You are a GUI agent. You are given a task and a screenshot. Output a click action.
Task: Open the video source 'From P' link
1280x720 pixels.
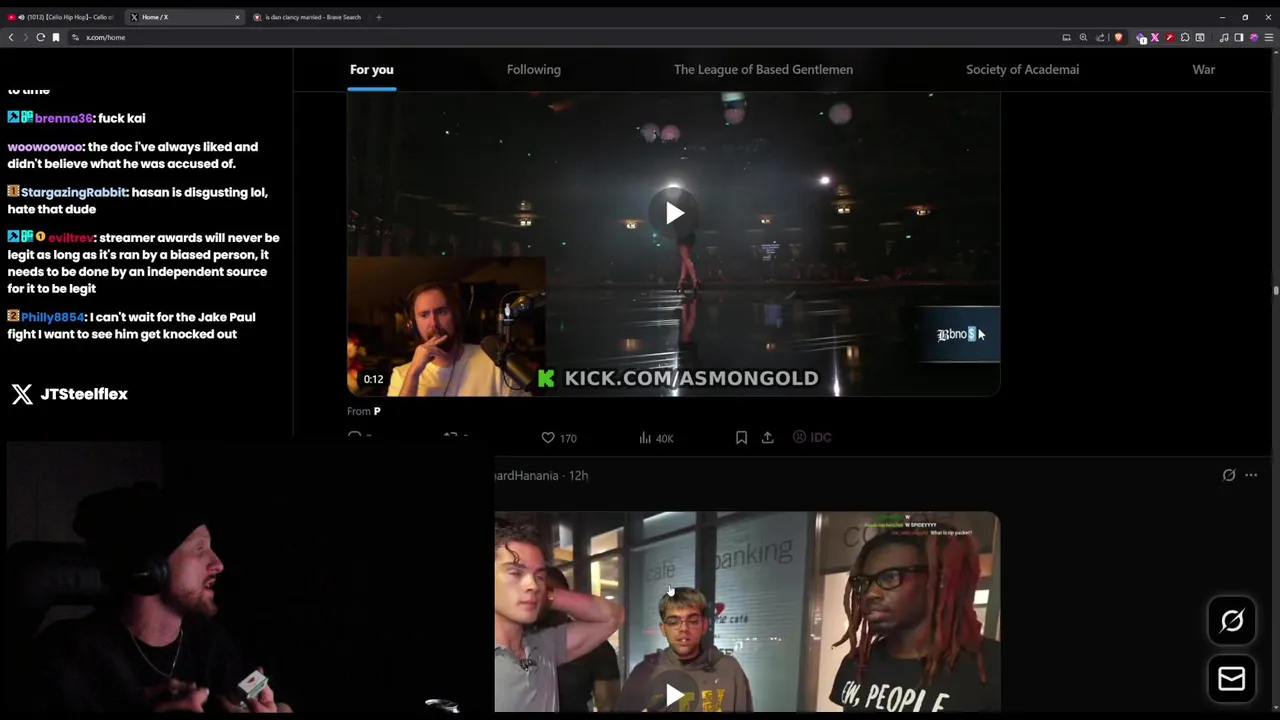(x=364, y=411)
